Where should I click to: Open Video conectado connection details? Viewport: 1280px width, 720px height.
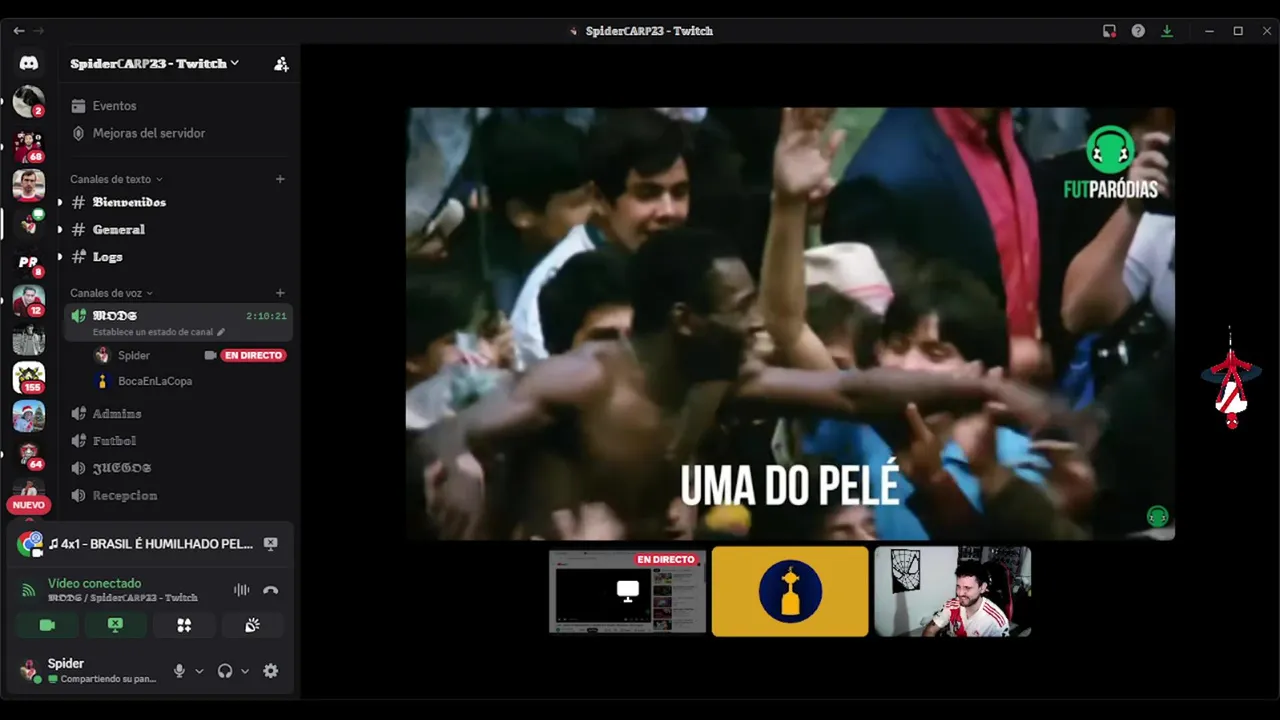click(x=94, y=583)
